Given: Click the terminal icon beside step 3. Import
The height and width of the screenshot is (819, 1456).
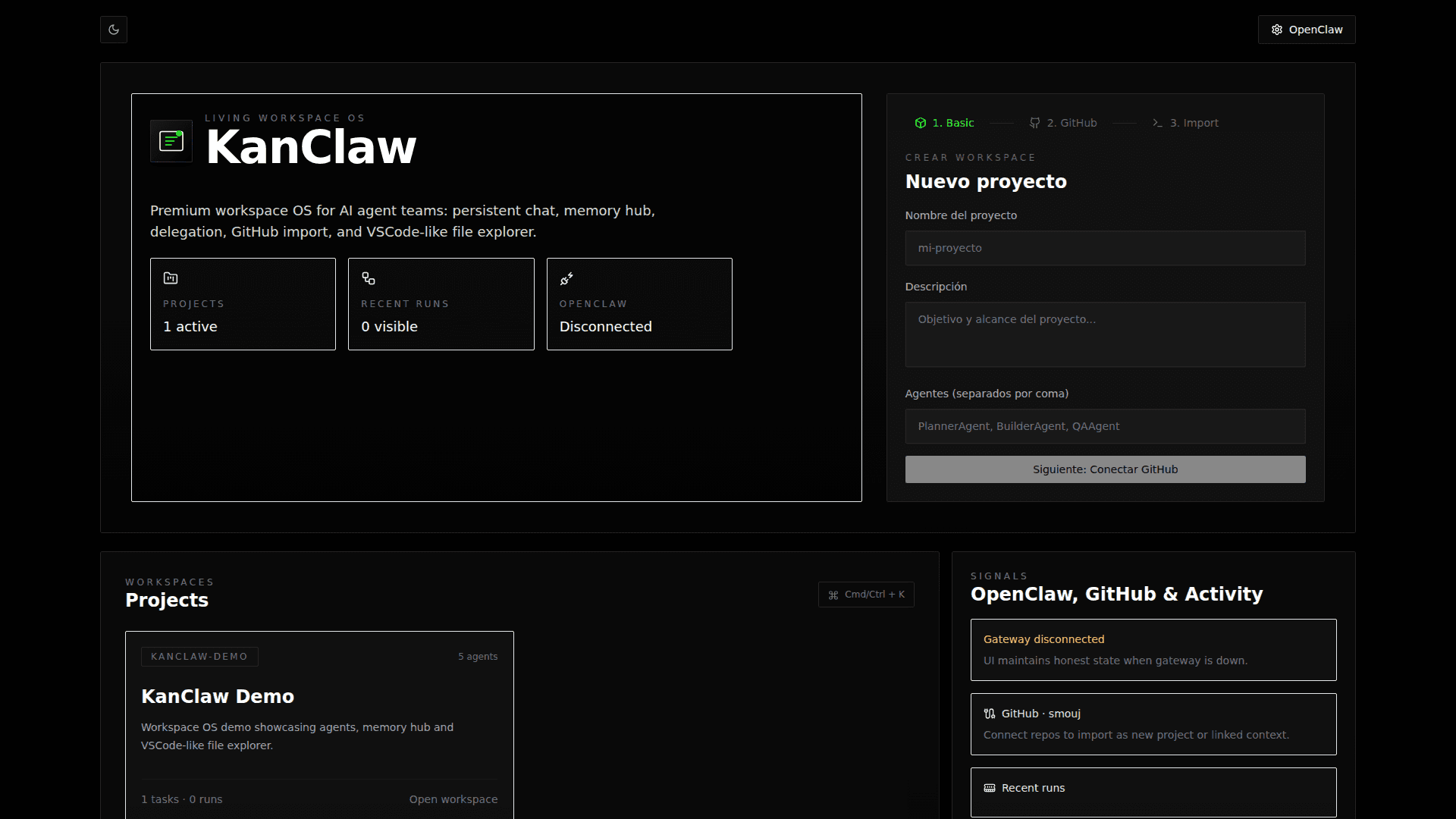Looking at the screenshot, I should click(1158, 123).
